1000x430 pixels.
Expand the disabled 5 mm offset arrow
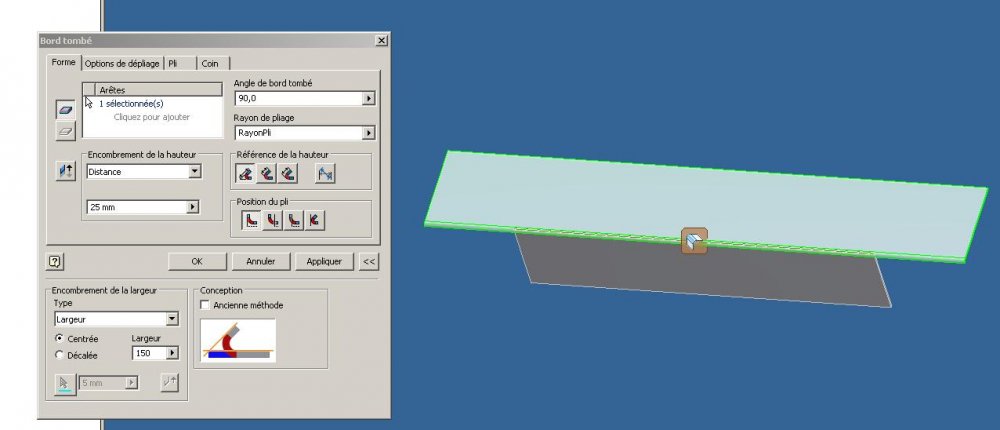pyautogui.click(x=131, y=383)
